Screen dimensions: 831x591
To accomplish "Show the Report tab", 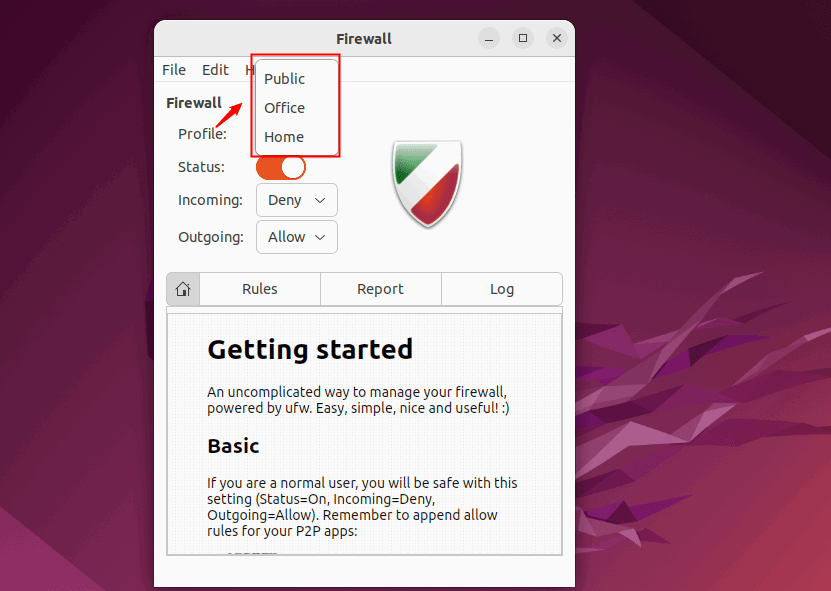I will (x=380, y=289).
